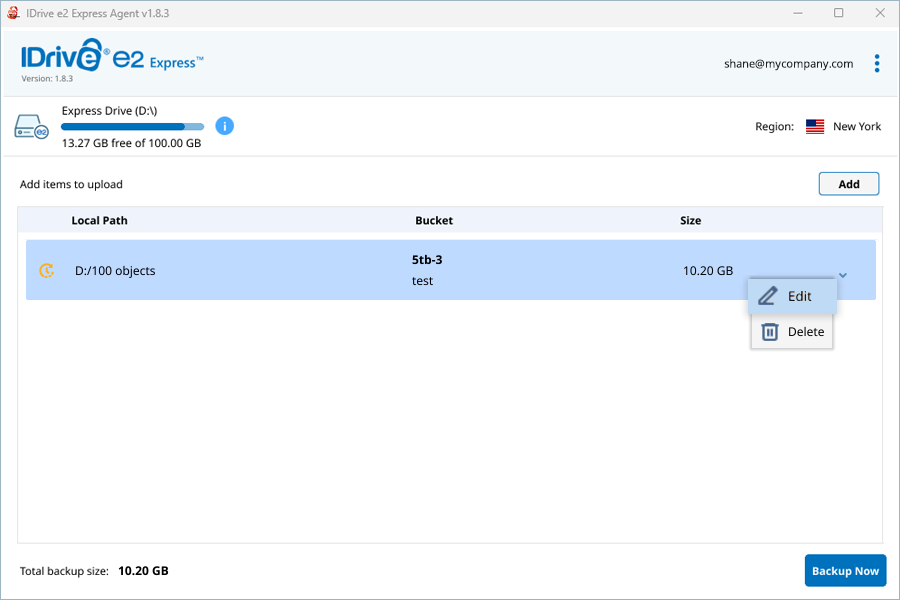Screen dimensions: 900x600
Task: Click the New York region label
Action: (857, 127)
